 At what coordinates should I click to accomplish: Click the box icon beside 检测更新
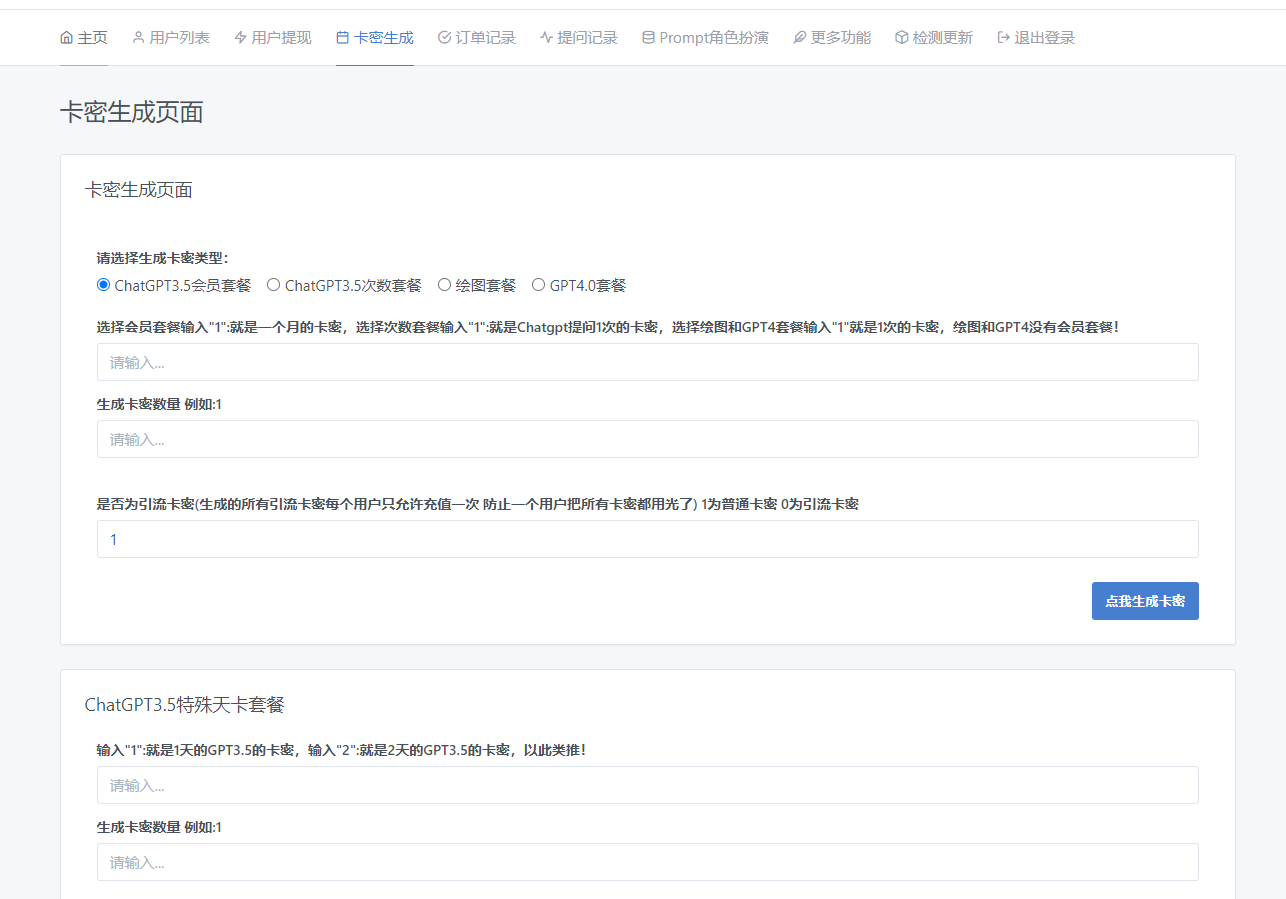(x=901, y=38)
